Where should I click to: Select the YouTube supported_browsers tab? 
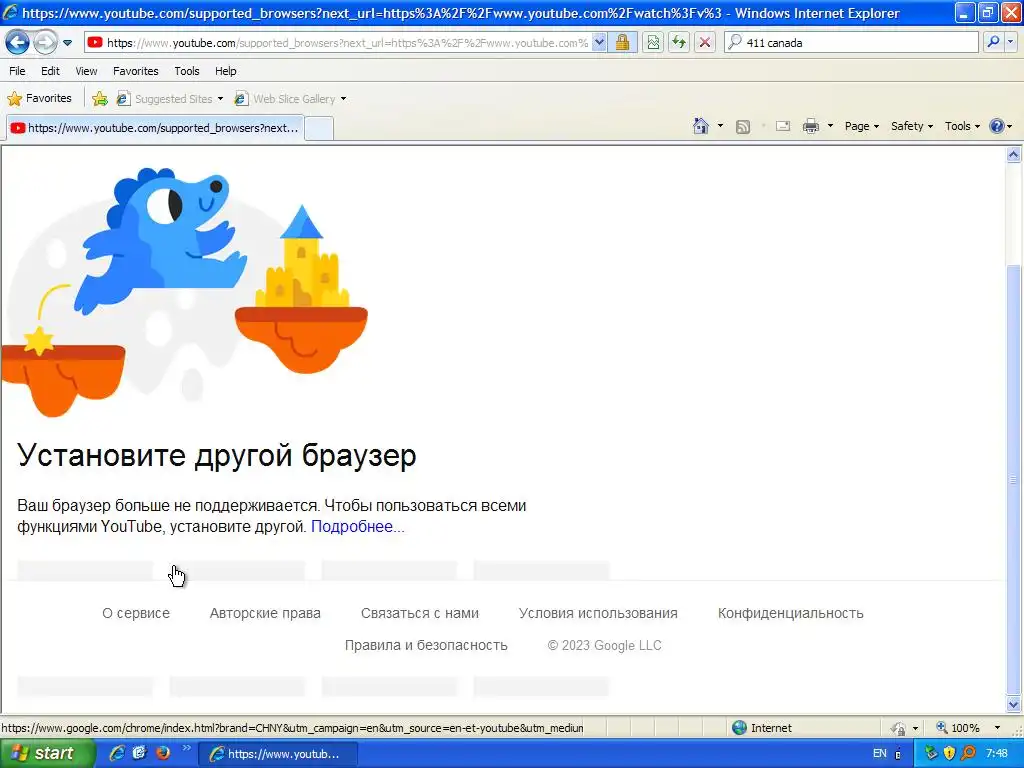pyautogui.click(x=155, y=128)
